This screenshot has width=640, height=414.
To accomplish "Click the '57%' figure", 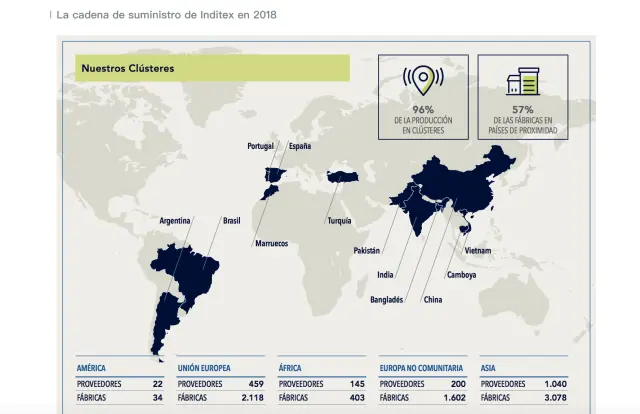I will (523, 109).
